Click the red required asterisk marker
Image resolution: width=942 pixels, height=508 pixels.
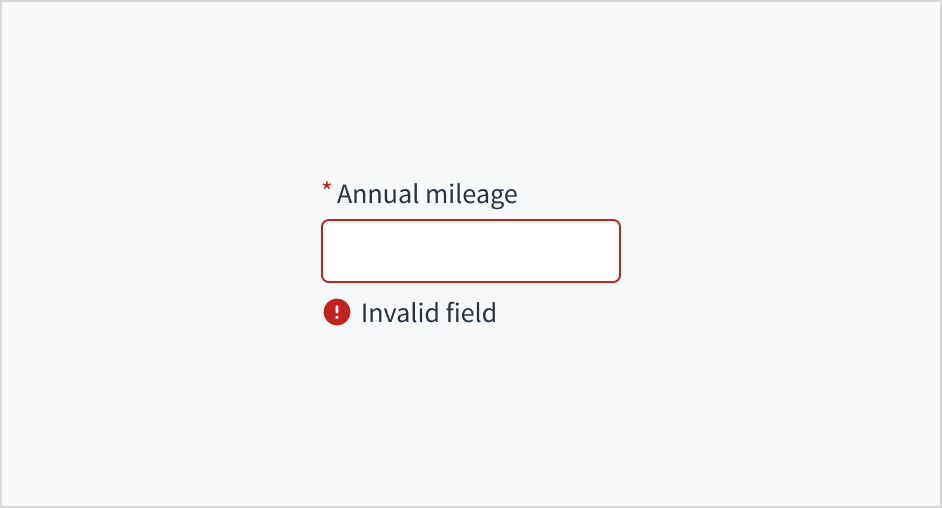click(326, 188)
